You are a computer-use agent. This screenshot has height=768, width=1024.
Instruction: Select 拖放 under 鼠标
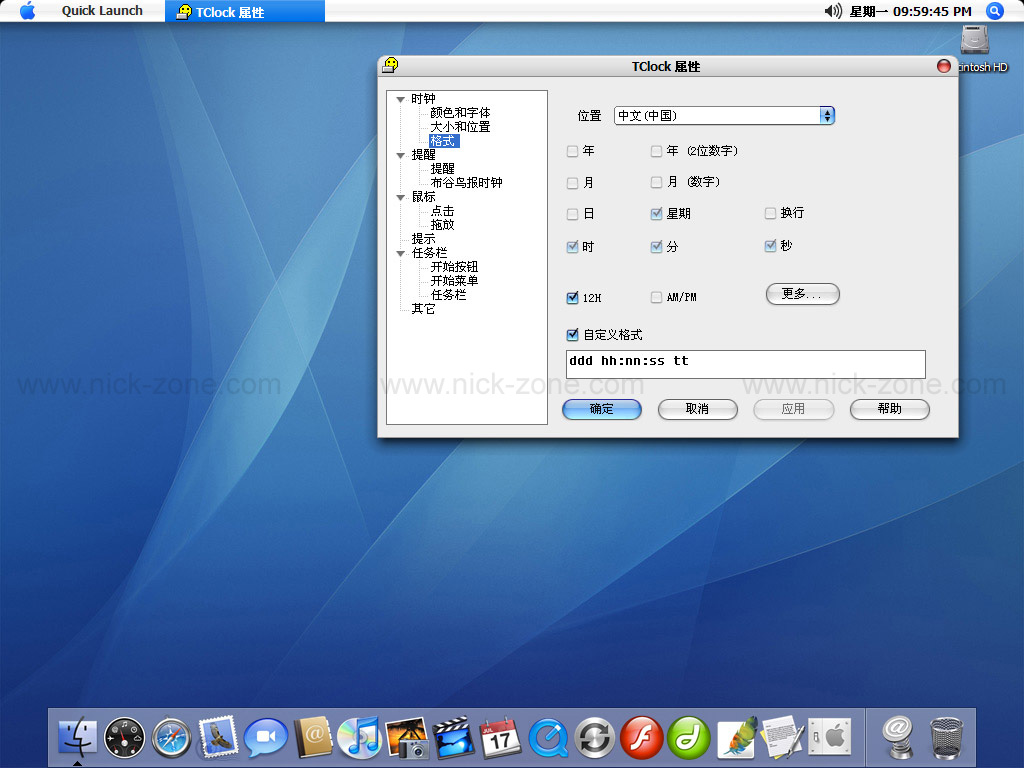(x=442, y=225)
